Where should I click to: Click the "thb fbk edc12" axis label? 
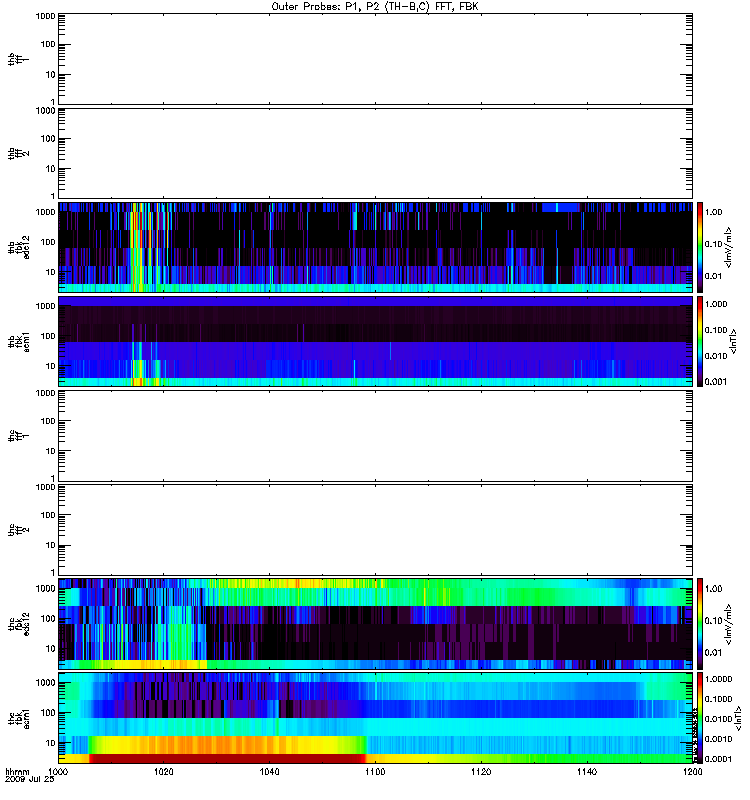(19, 247)
